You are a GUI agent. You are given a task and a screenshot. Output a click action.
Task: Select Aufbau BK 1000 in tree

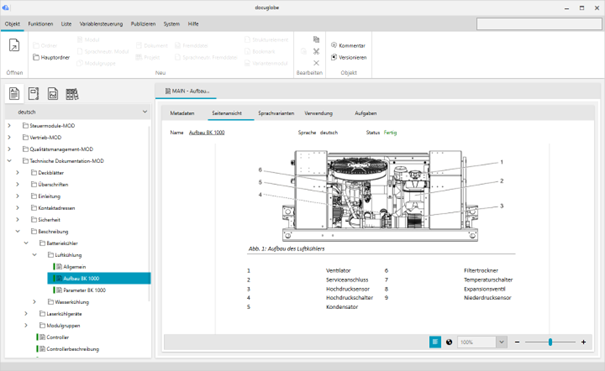[99, 278]
